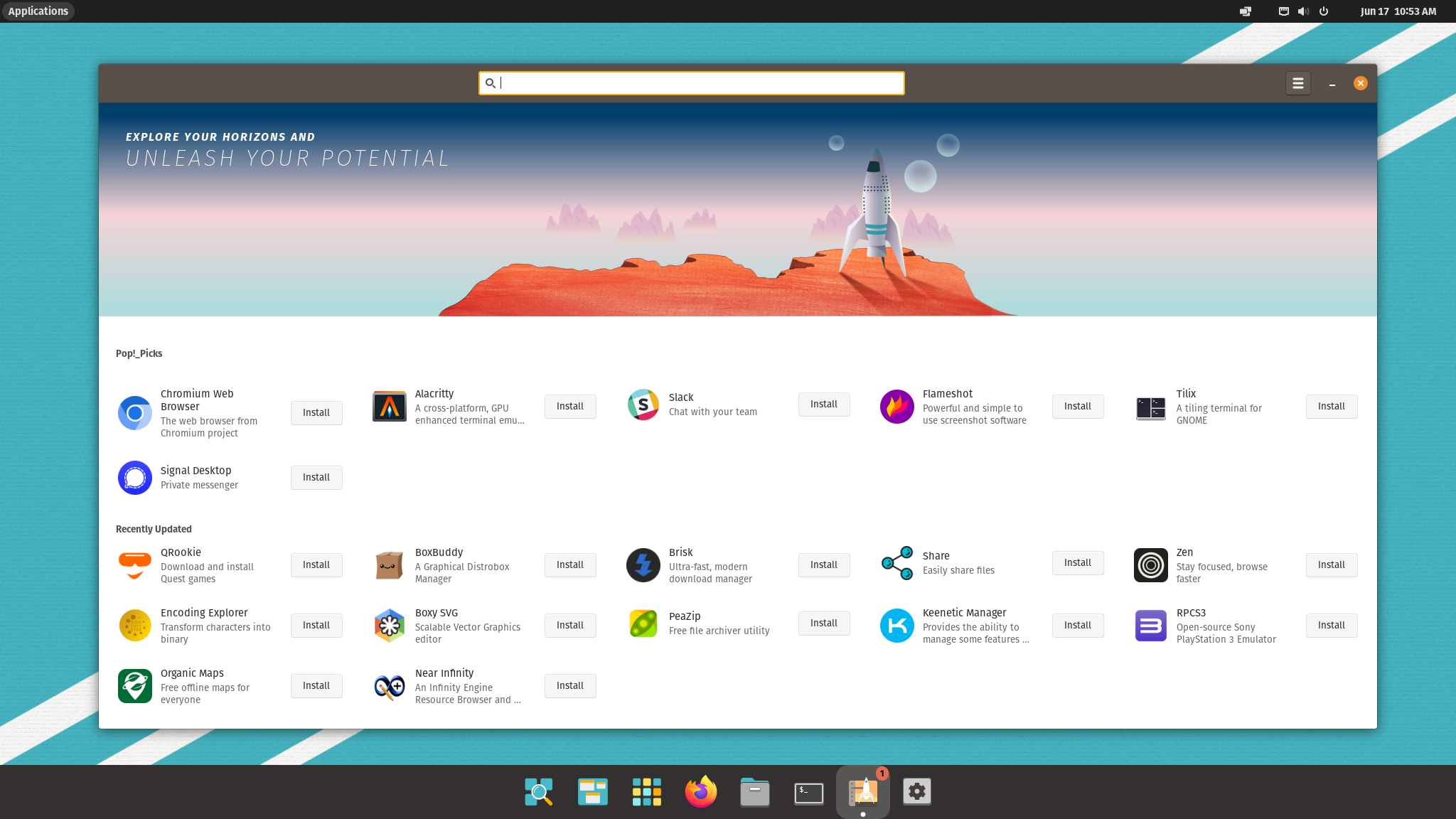
Task: Launch Firefox from the dock
Action: (x=701, y=791)
